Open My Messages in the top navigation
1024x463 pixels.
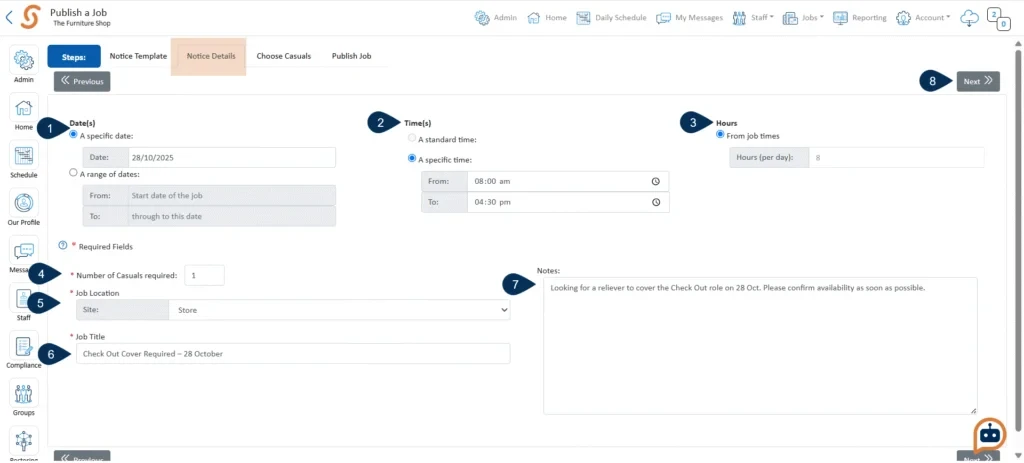(x=690, y=18)
